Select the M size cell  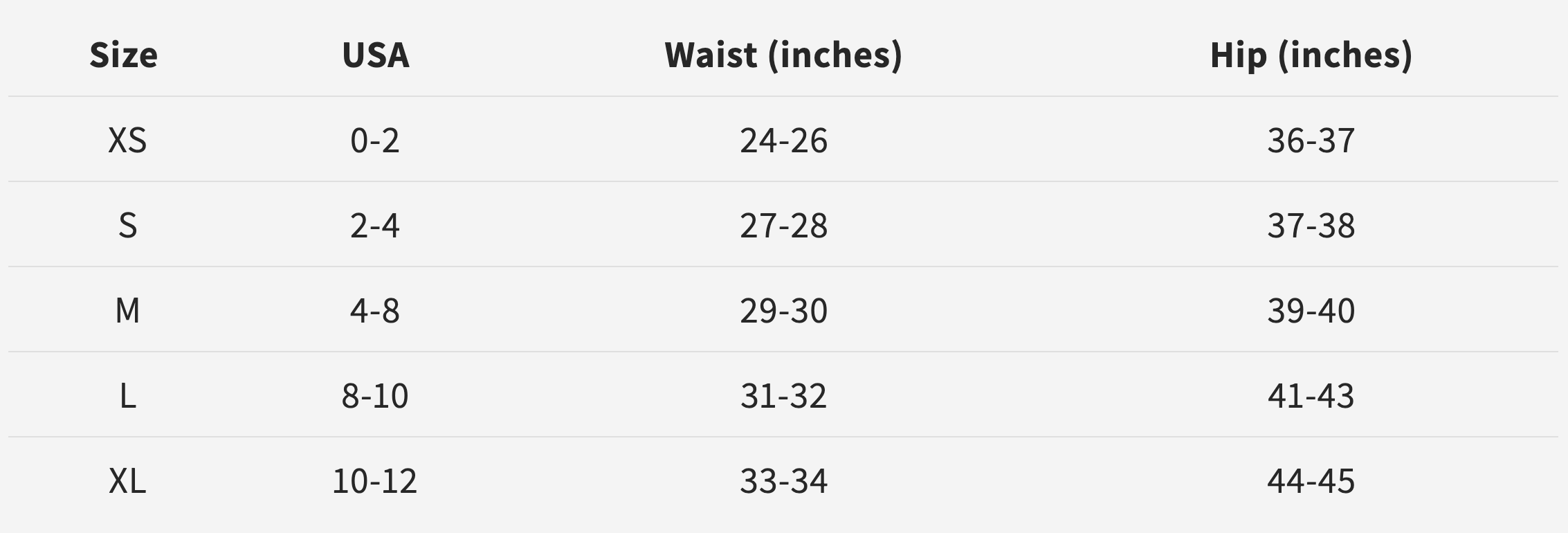coord(127,311)
